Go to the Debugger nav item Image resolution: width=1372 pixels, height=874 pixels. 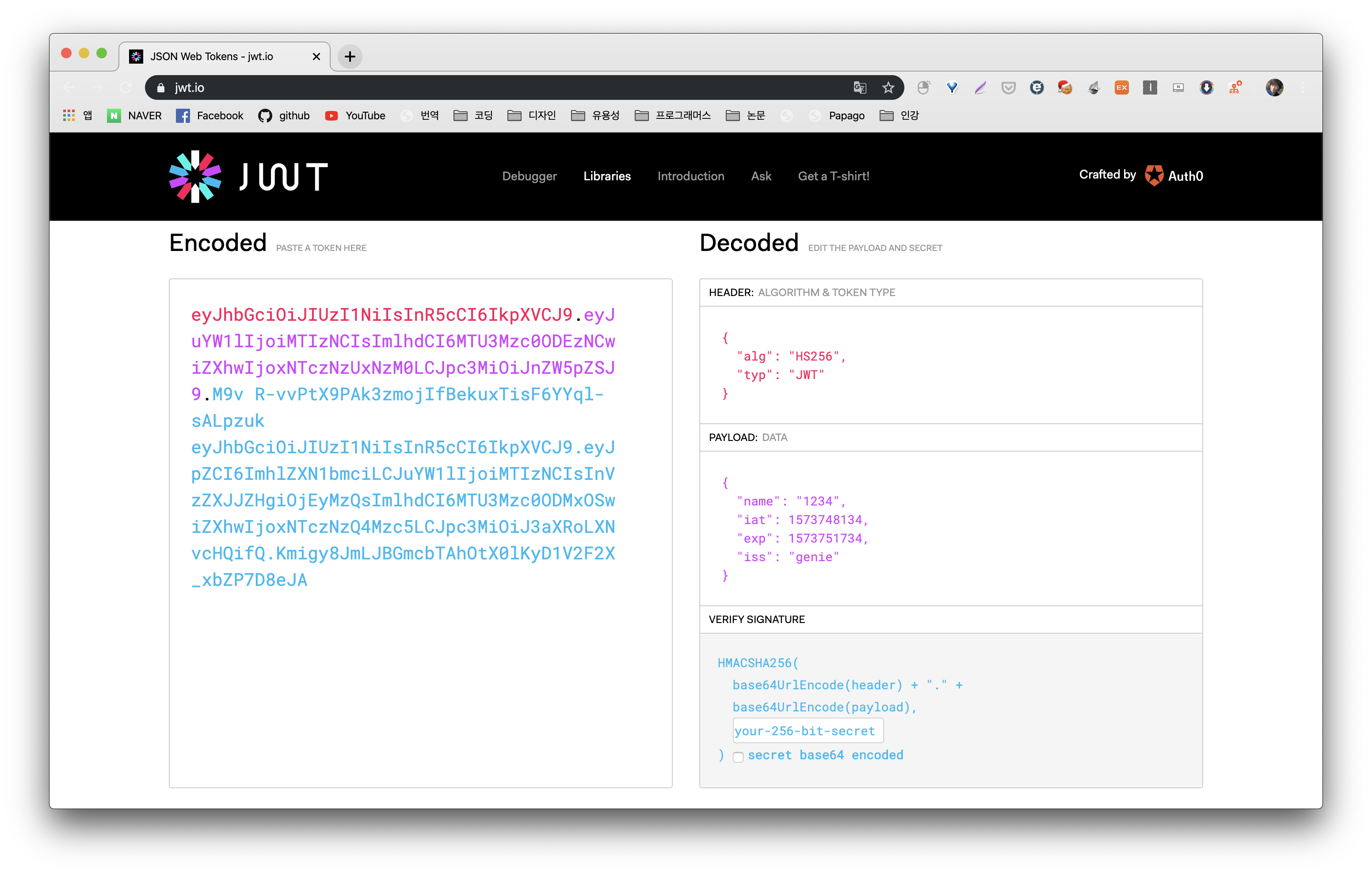tap(529, 176)
